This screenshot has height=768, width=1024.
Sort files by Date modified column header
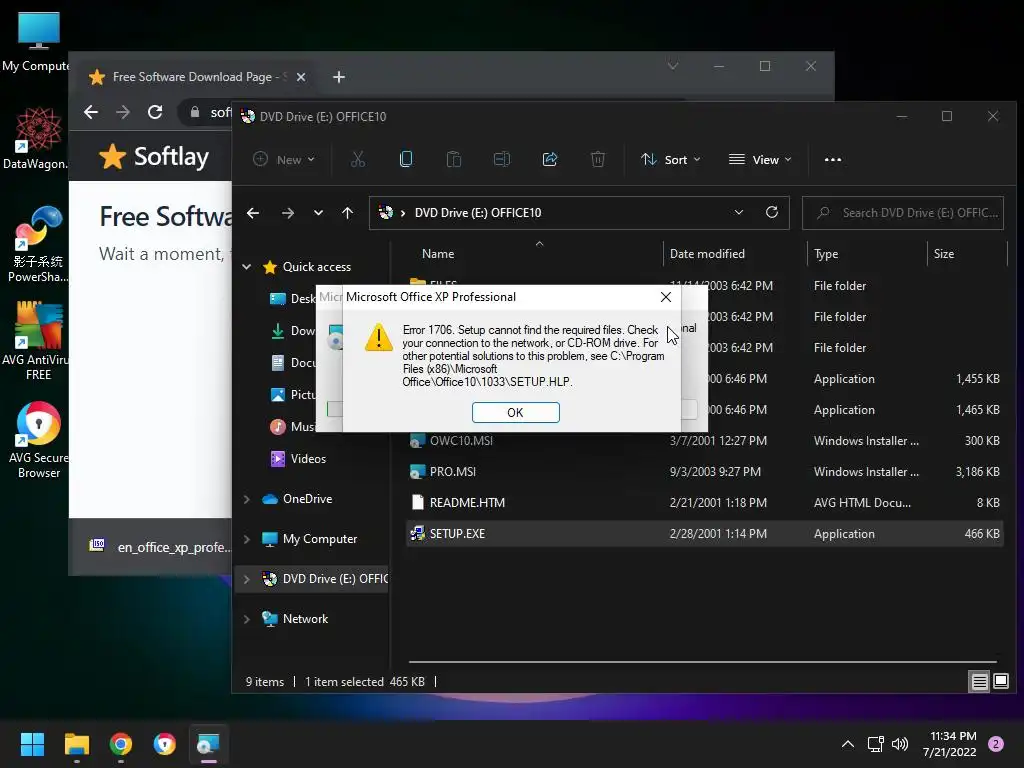(707, 254)
